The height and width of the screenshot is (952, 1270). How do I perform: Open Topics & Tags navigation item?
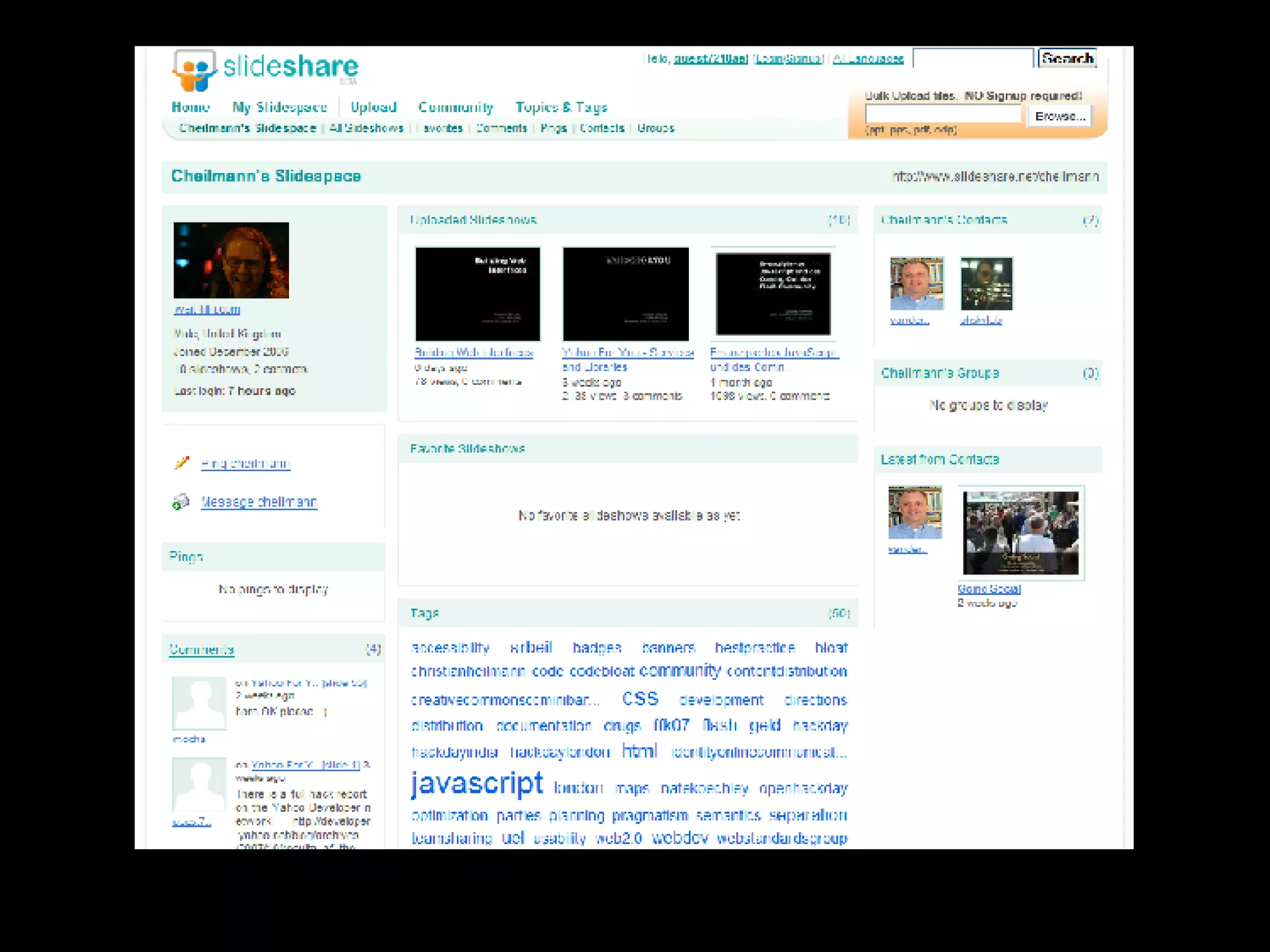(561, 107)
